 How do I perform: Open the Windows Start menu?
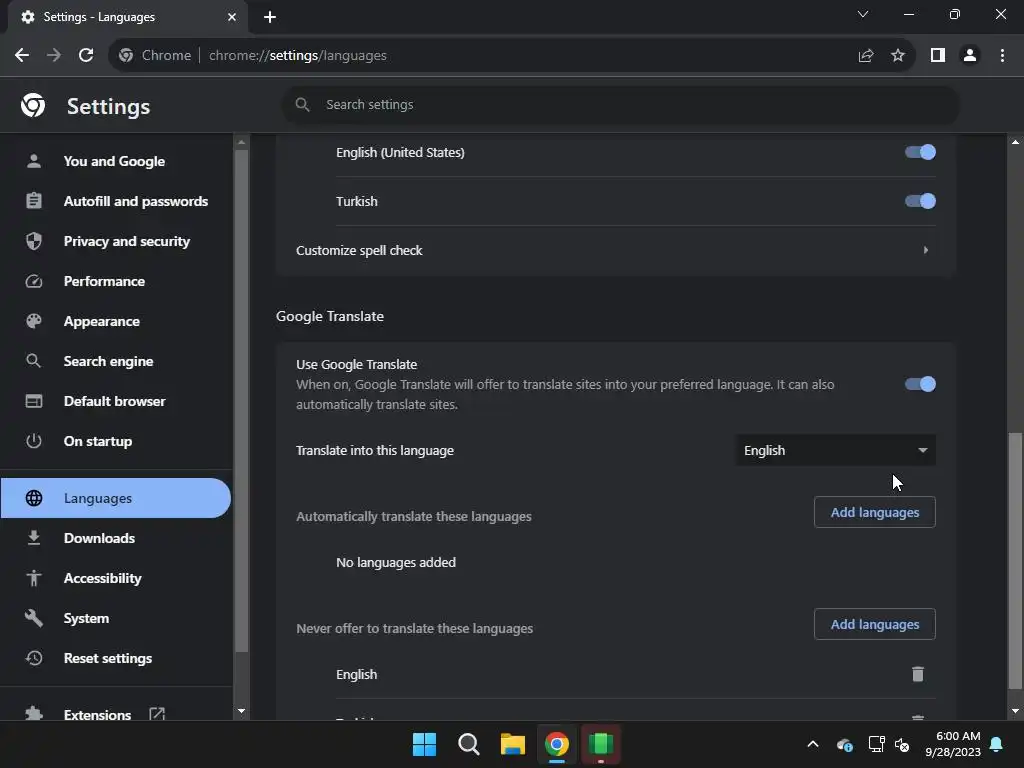[424, 744]
